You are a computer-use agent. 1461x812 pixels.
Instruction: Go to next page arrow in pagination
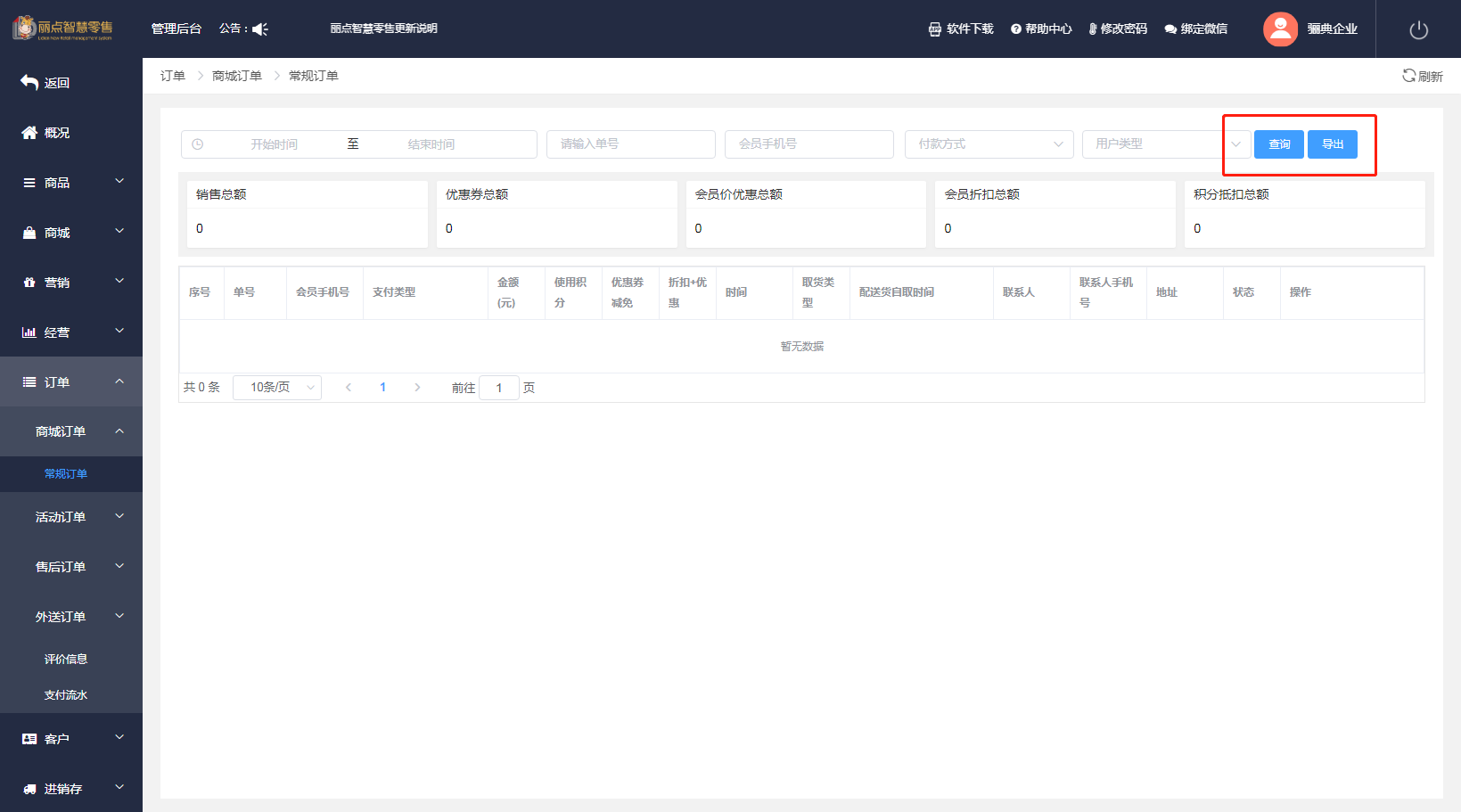coord(417,387)
